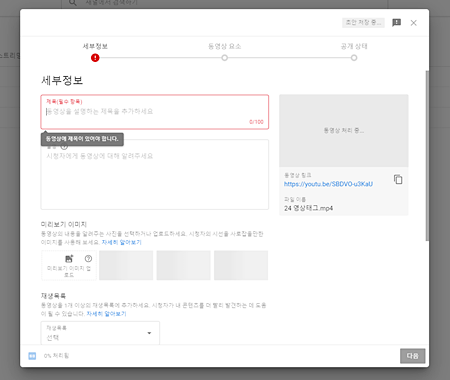Click the 동영상에 제목이 있어야 합니다 tooltip
This screenshot has height=380, width=450.
click(x=82, y=139)
